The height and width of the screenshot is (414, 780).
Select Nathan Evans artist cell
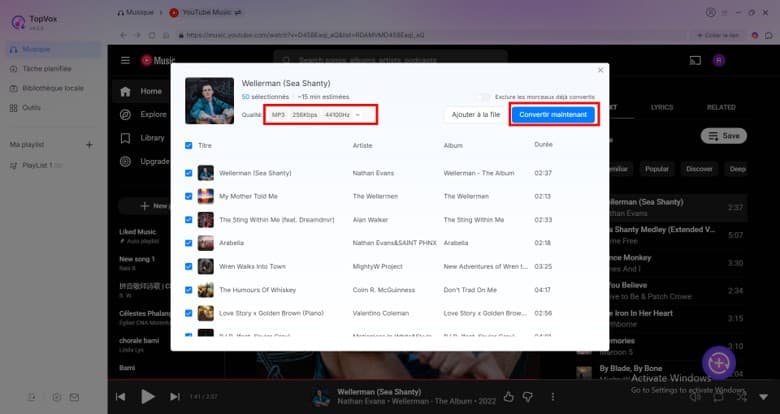click(373, 173)
